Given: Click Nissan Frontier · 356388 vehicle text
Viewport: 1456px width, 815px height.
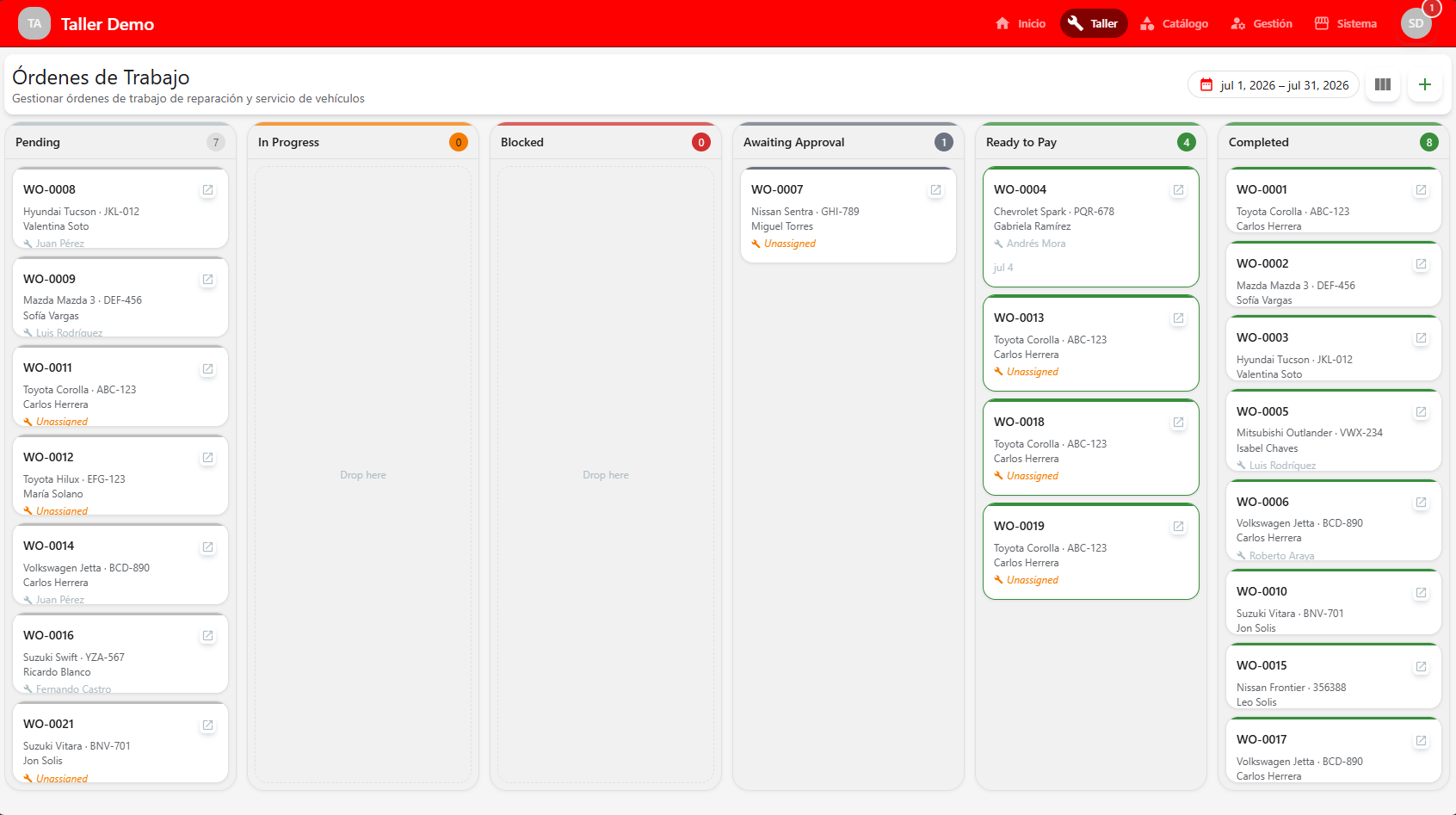Looking at the screenshot, I should (1291, 688).
